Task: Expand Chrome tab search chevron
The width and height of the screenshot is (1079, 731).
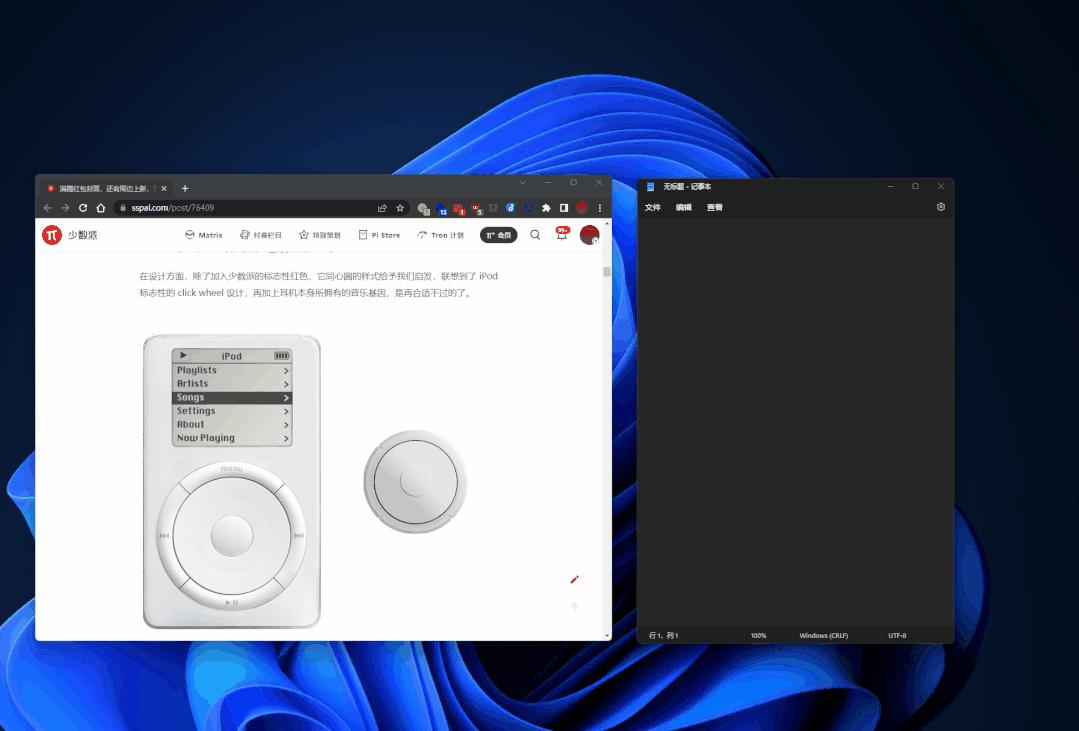Action: point(522,183)
